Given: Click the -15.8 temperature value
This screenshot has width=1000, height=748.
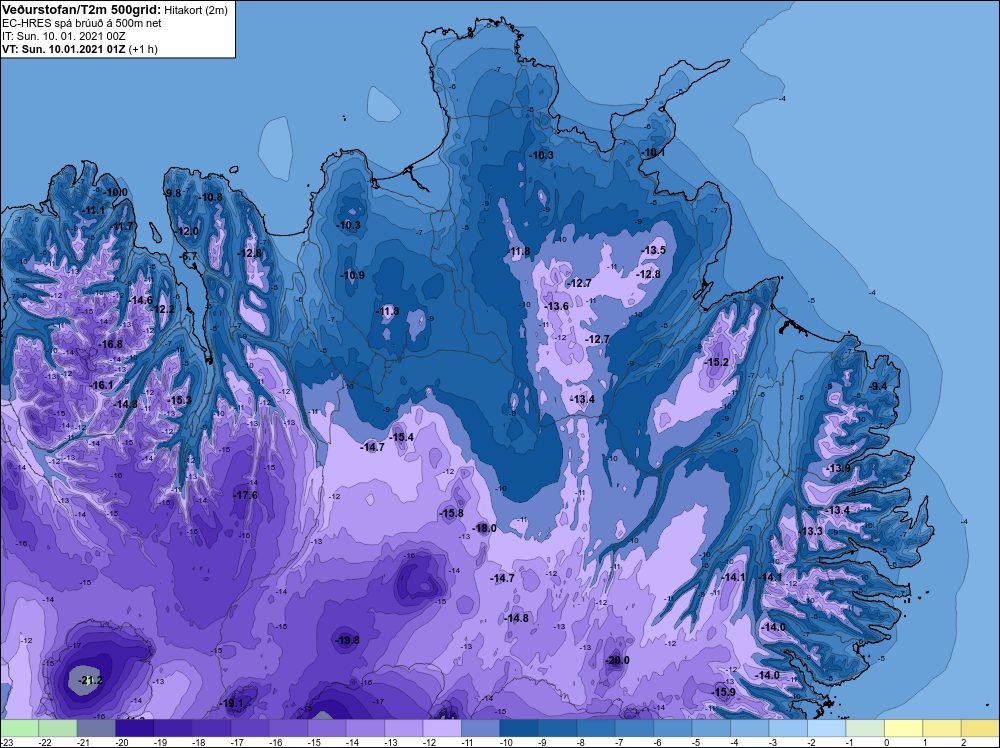Looking at the screenshot, I should (x=452, y=513).
